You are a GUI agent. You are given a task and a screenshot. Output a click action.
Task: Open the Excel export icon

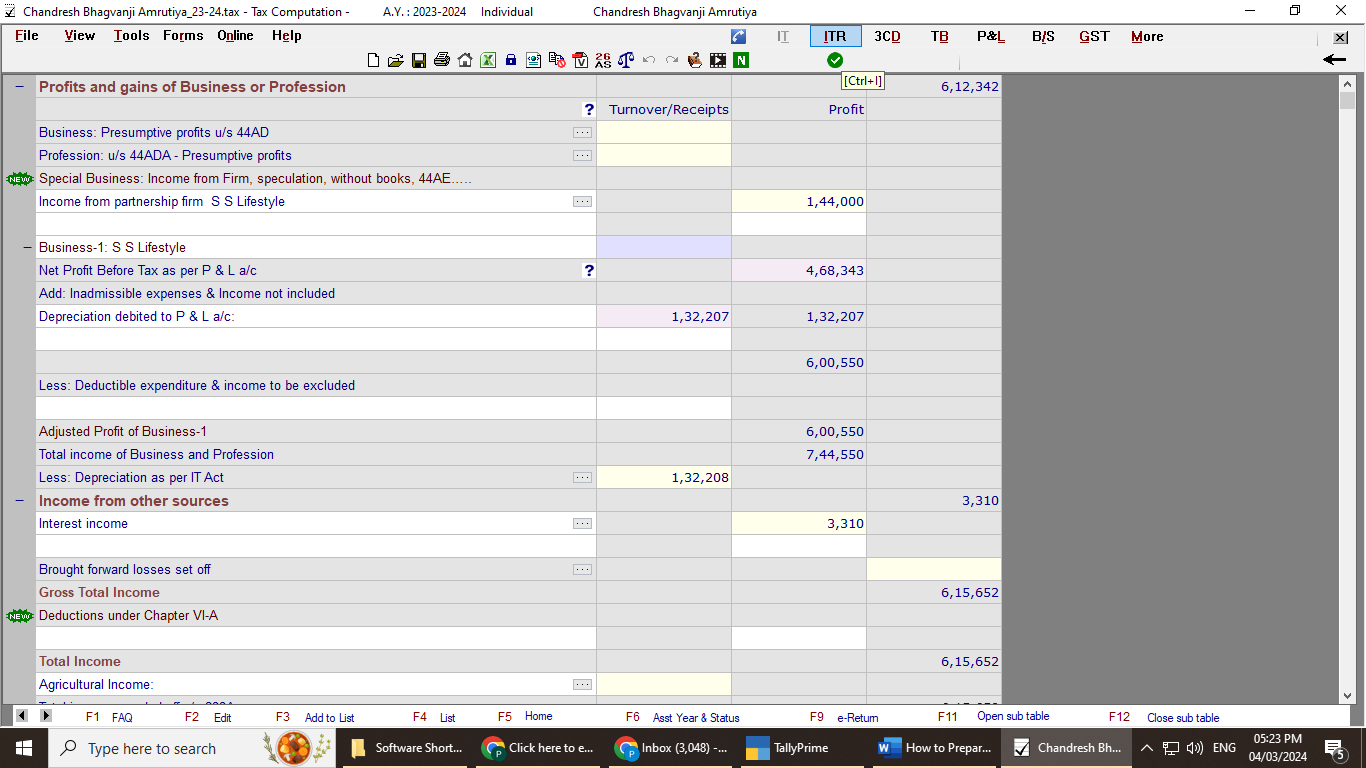coord(488,60)
